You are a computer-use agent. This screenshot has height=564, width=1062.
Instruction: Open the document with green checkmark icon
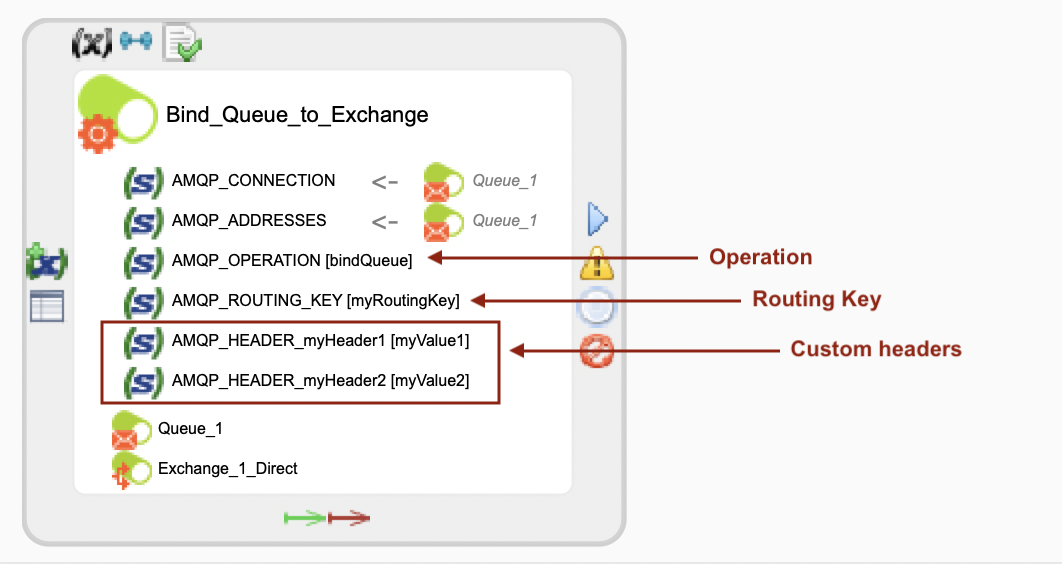[x=182, y=42]
